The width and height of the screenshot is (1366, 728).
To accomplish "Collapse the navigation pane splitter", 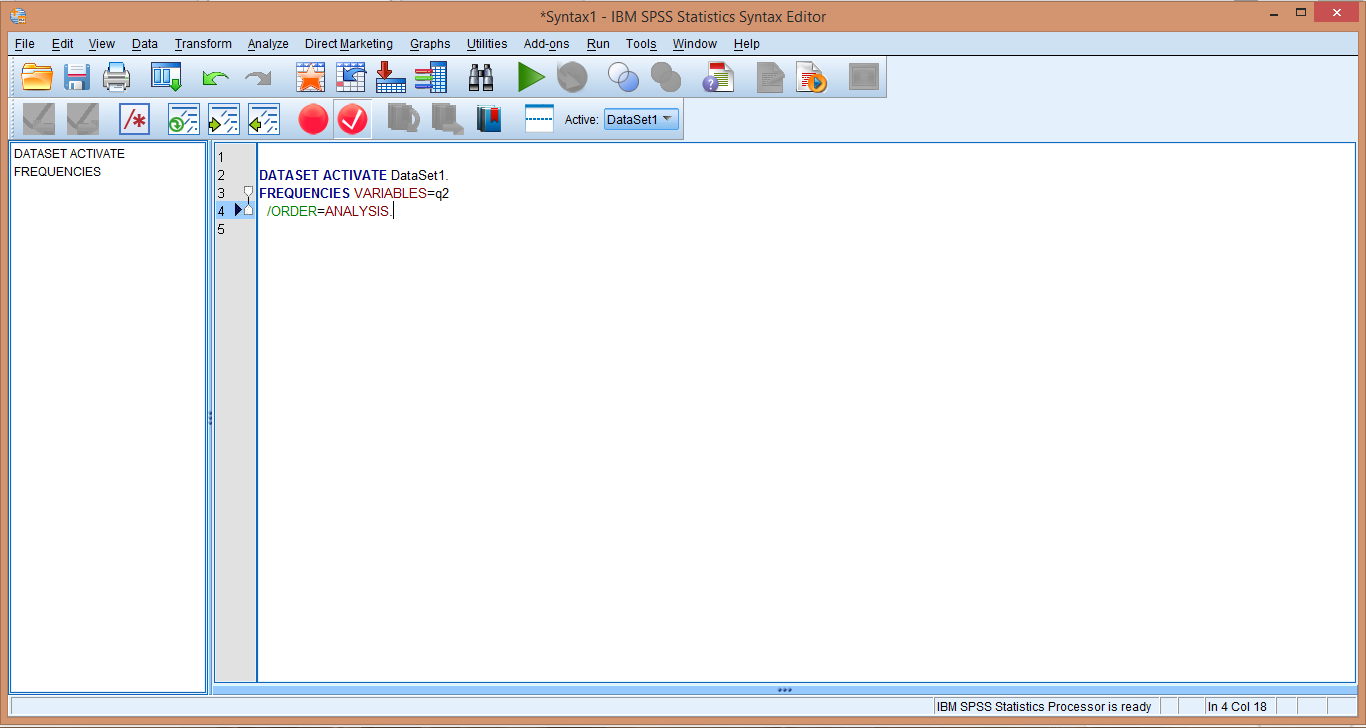I will 210,417.
